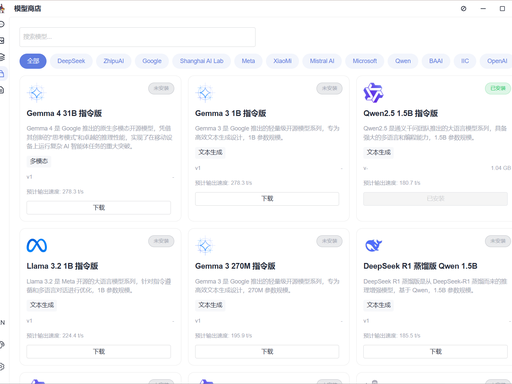
Task: Click 未安装 badge on Gemma 3 1B card
Action: 329,88
